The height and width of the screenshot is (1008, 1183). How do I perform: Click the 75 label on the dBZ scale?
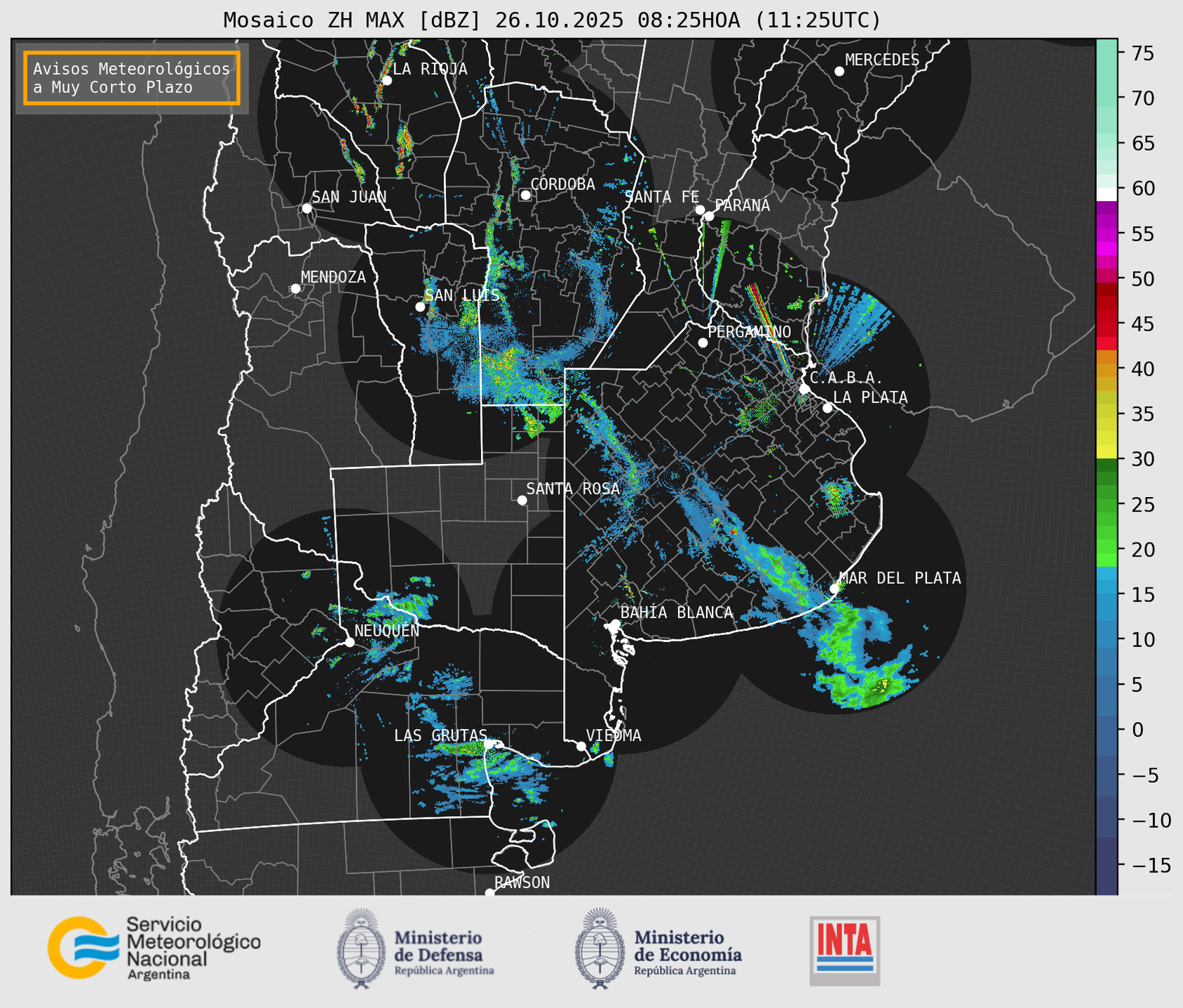pos(1142,53)
